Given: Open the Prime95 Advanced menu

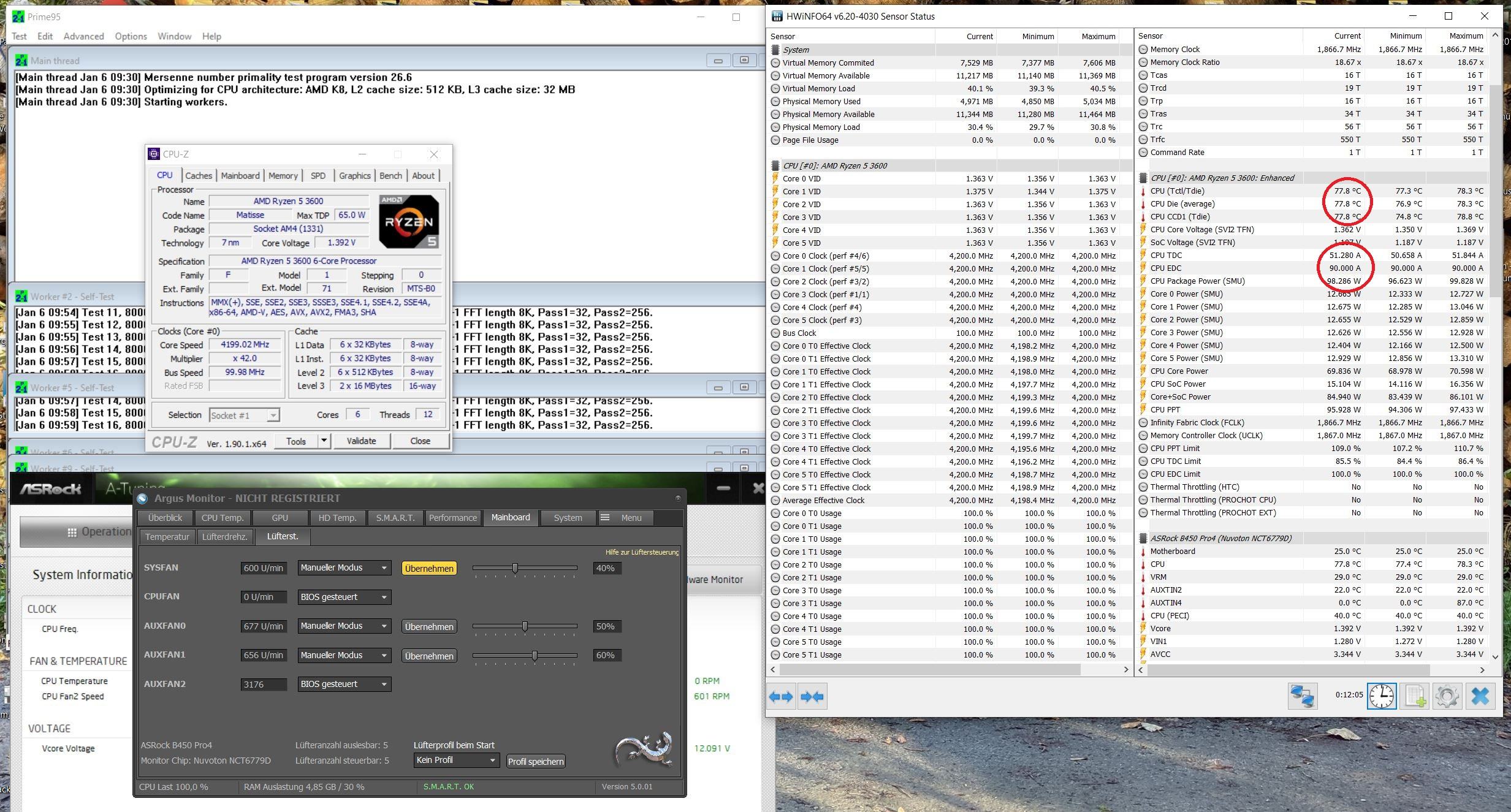Looking at the screenshot, I should 83,36.
